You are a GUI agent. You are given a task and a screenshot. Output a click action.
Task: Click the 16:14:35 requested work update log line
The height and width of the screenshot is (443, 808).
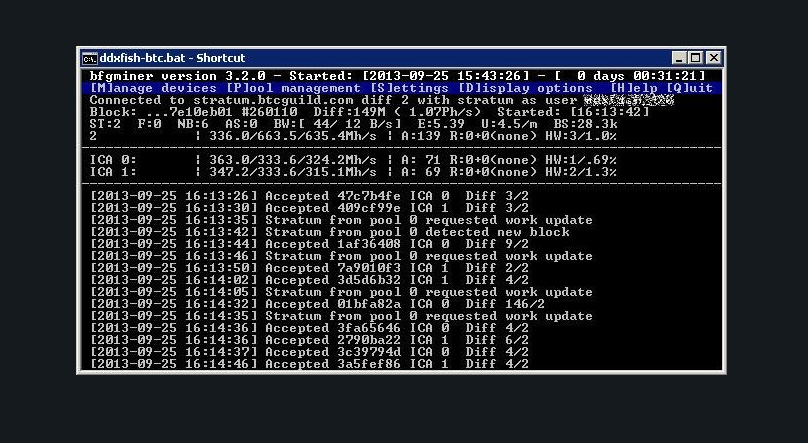tap(341, 316)
